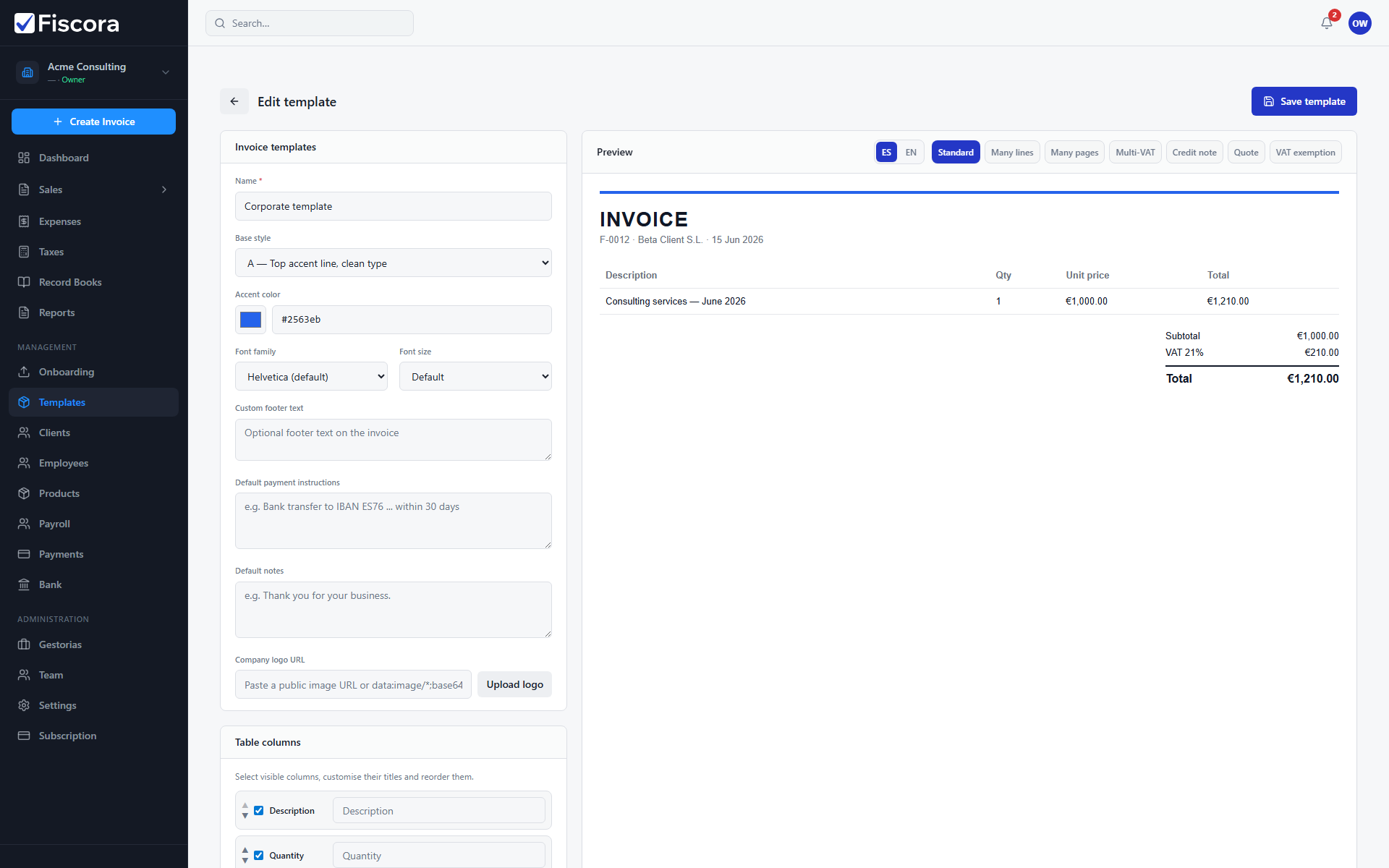Focus the Default notes textarea
The height and width of the screenshot is (868, 1389).
click(394, 610)
